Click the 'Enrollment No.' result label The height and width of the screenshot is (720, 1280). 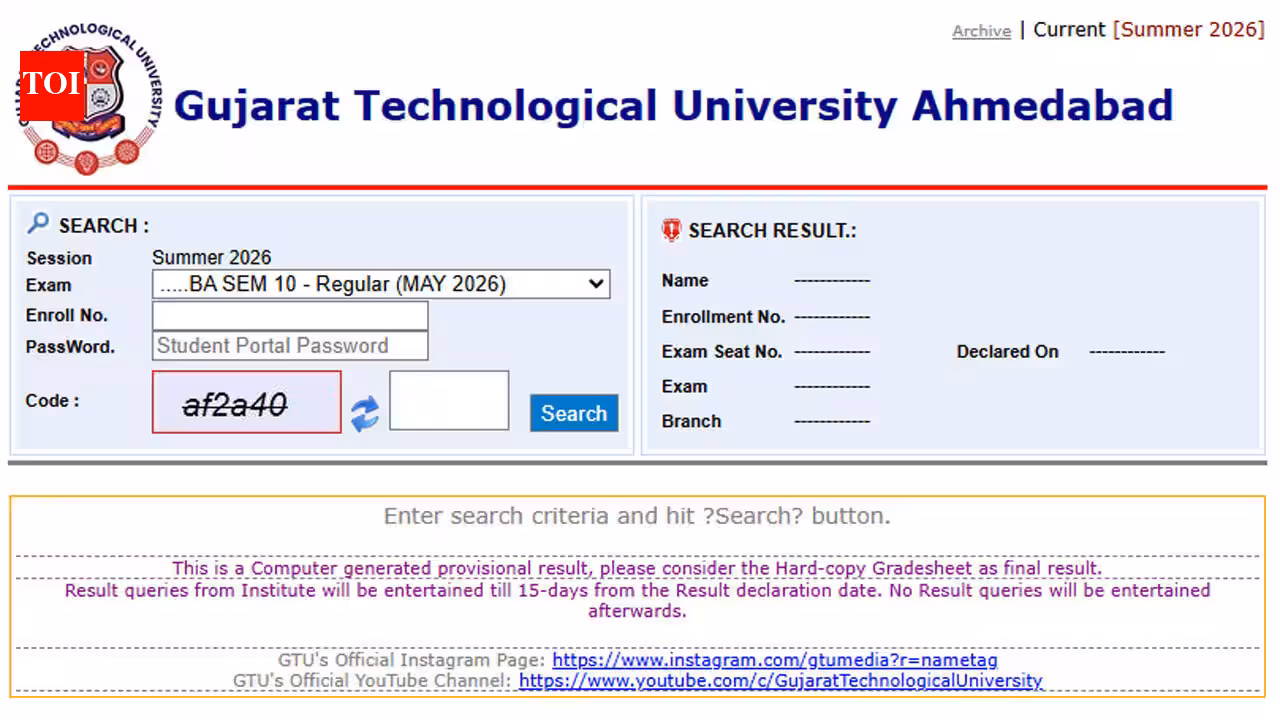click(x=723, y=317)
